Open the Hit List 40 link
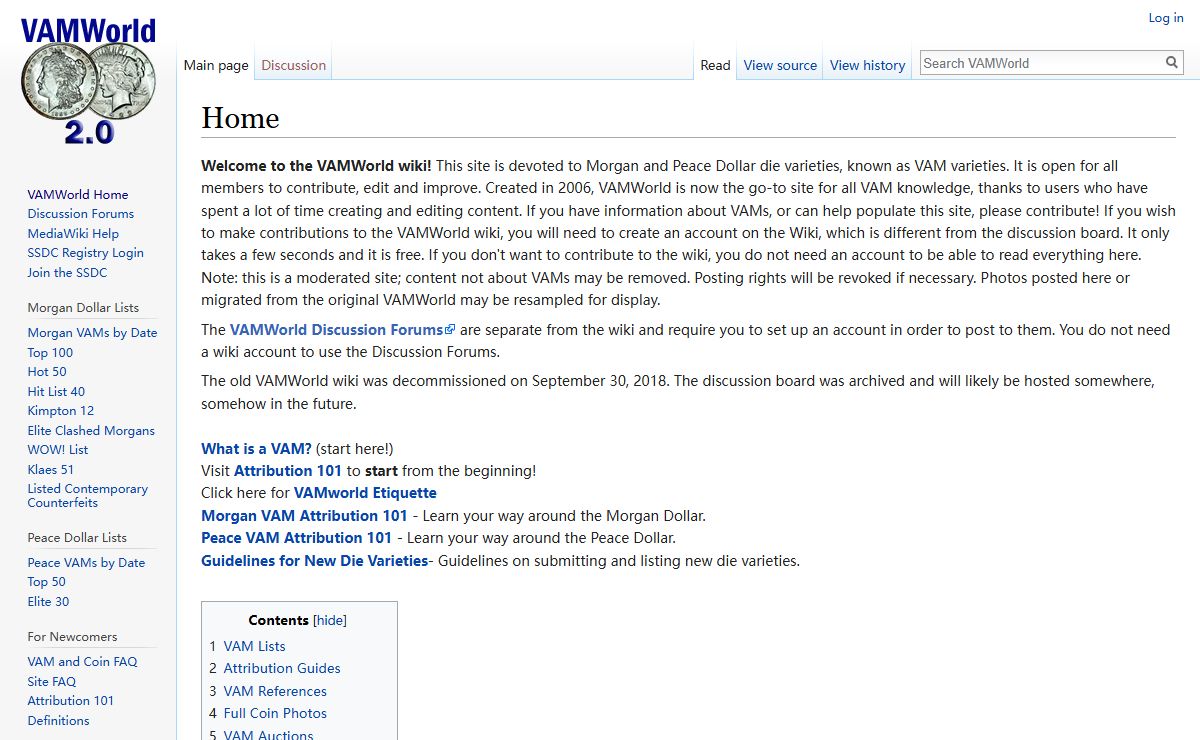1200x740 pixels. (x=56, y=391)
